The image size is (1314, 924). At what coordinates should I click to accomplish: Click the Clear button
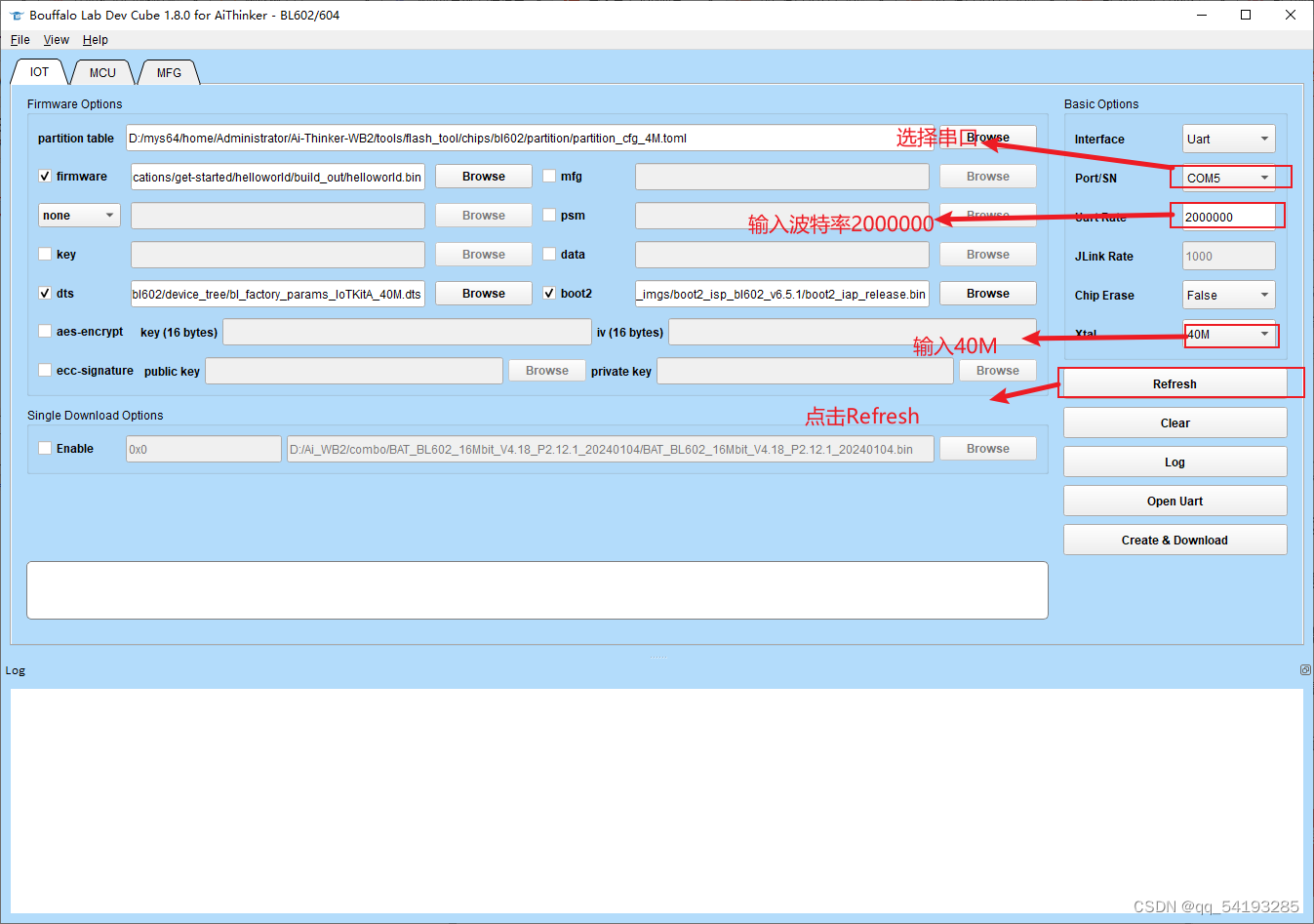(1175, 423)
